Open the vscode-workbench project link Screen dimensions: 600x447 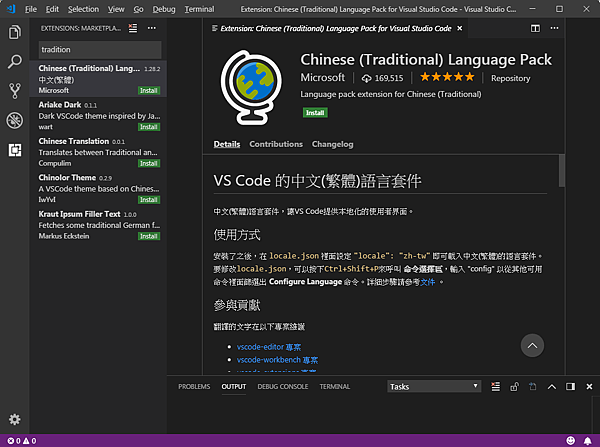[277, 360]
